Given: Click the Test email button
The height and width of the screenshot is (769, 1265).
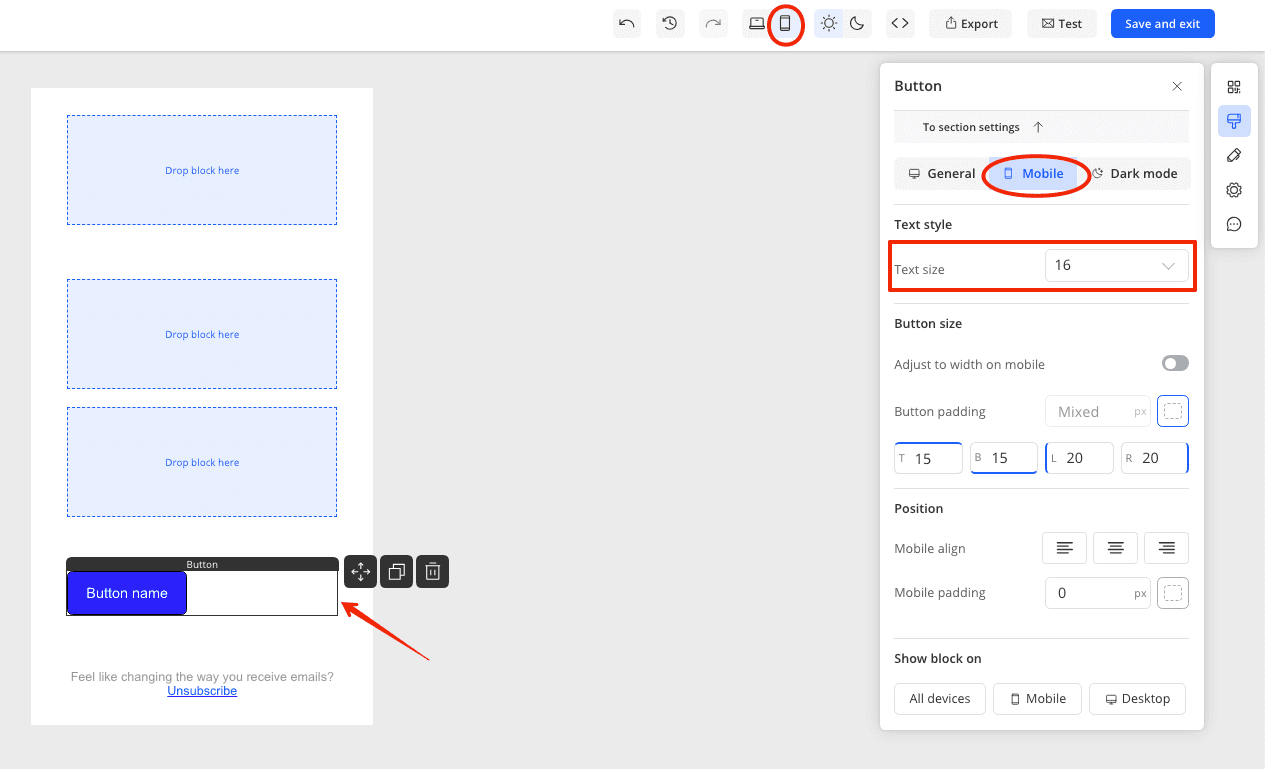Looking at the screenshot, I should pyautogui.click(x=1062, y=23).
